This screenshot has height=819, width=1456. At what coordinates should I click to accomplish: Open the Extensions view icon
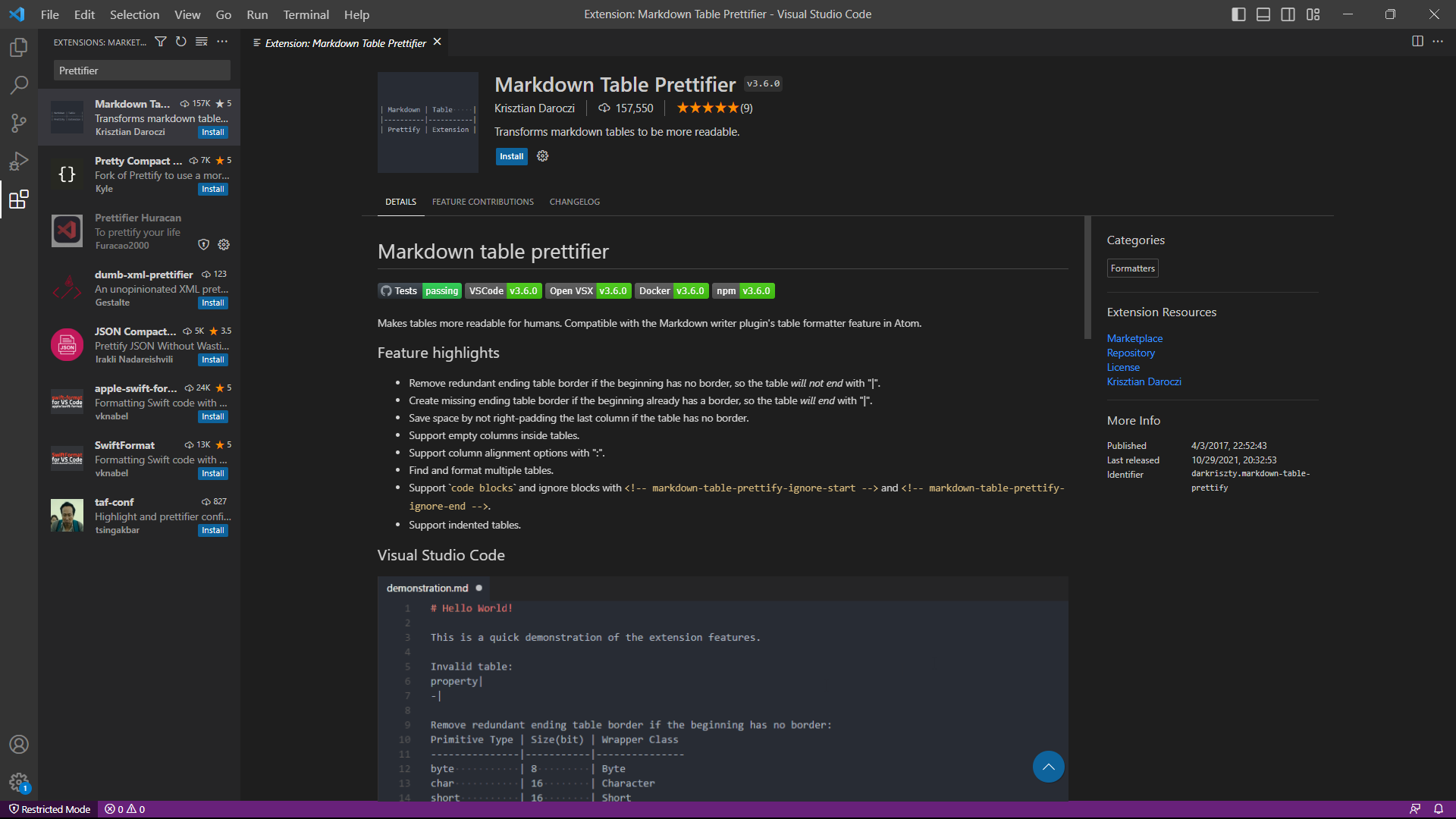[x=19, y=199]
